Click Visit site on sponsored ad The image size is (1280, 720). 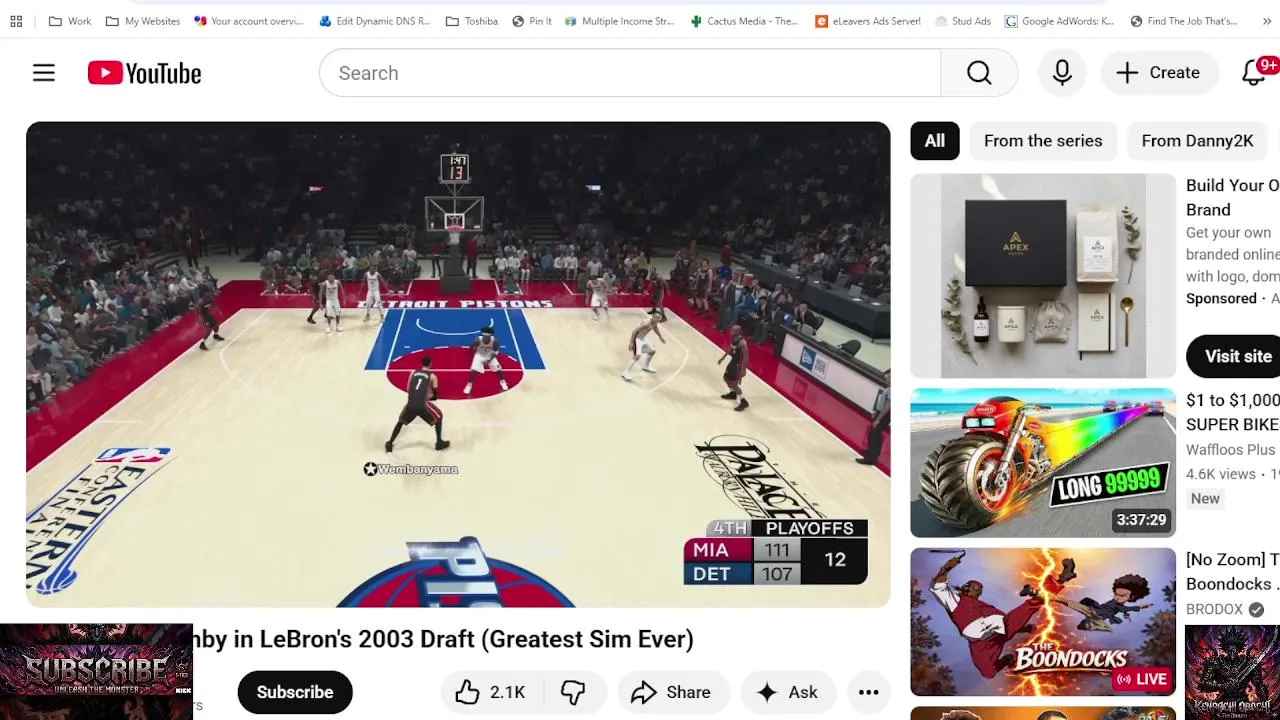tap(1235, 357)
